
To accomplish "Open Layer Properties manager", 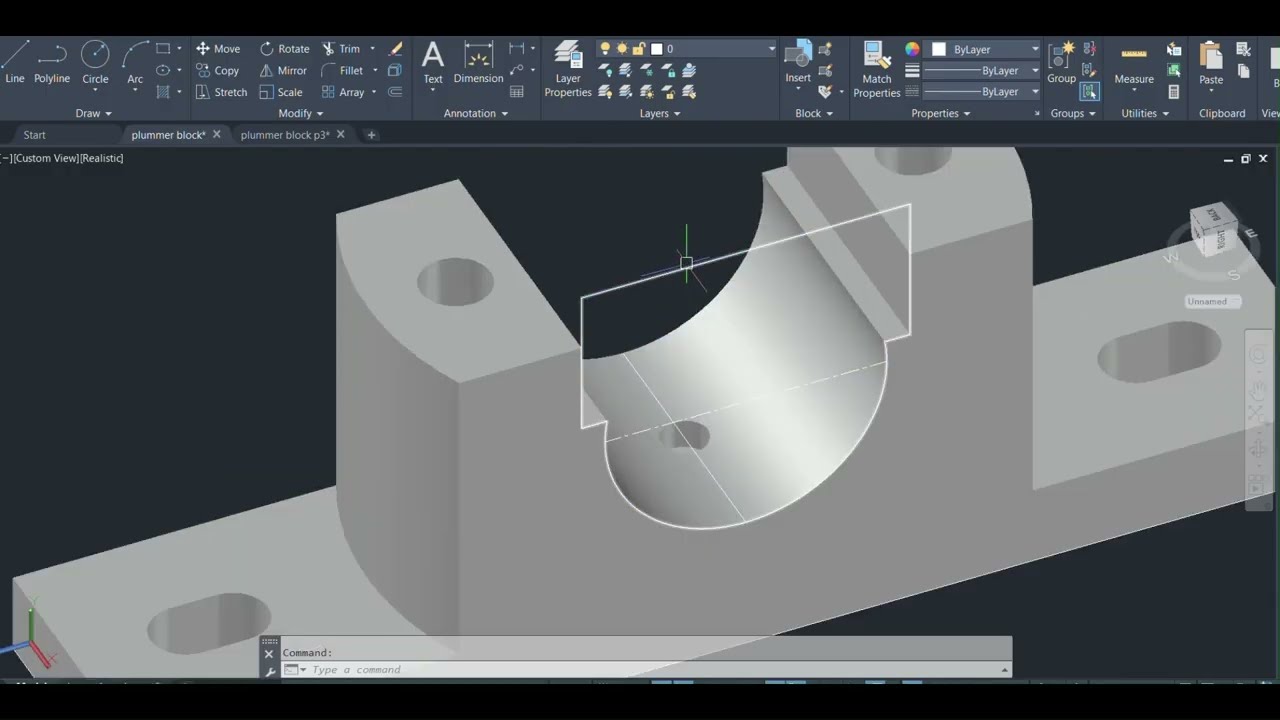I will (x=568, y=69).
